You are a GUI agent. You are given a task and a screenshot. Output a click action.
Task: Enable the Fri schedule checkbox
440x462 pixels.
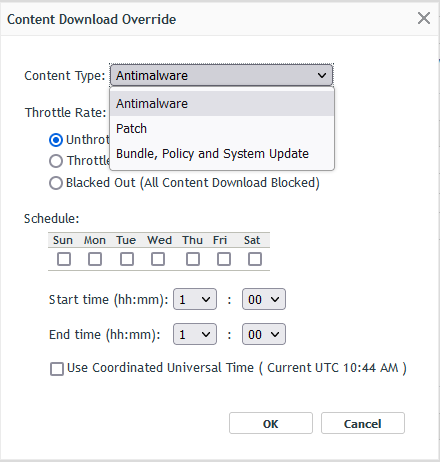tap(224, 259)
